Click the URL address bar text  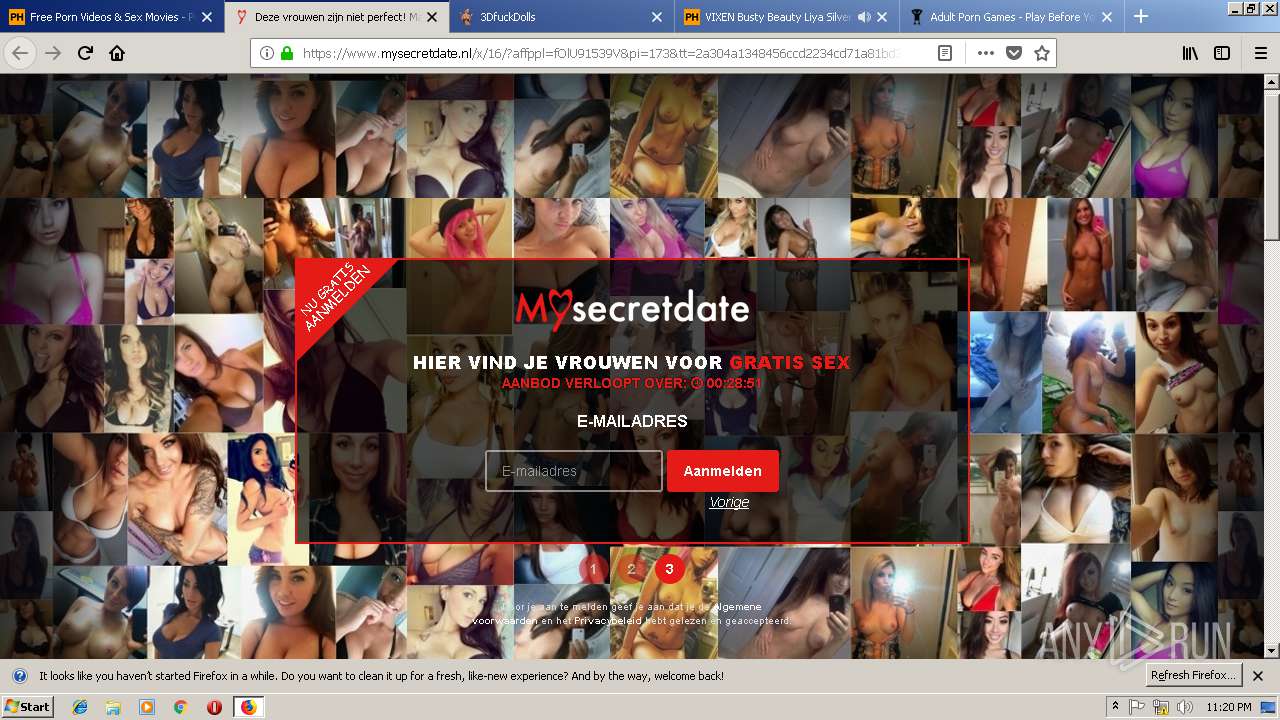click(x=600, y=53)
